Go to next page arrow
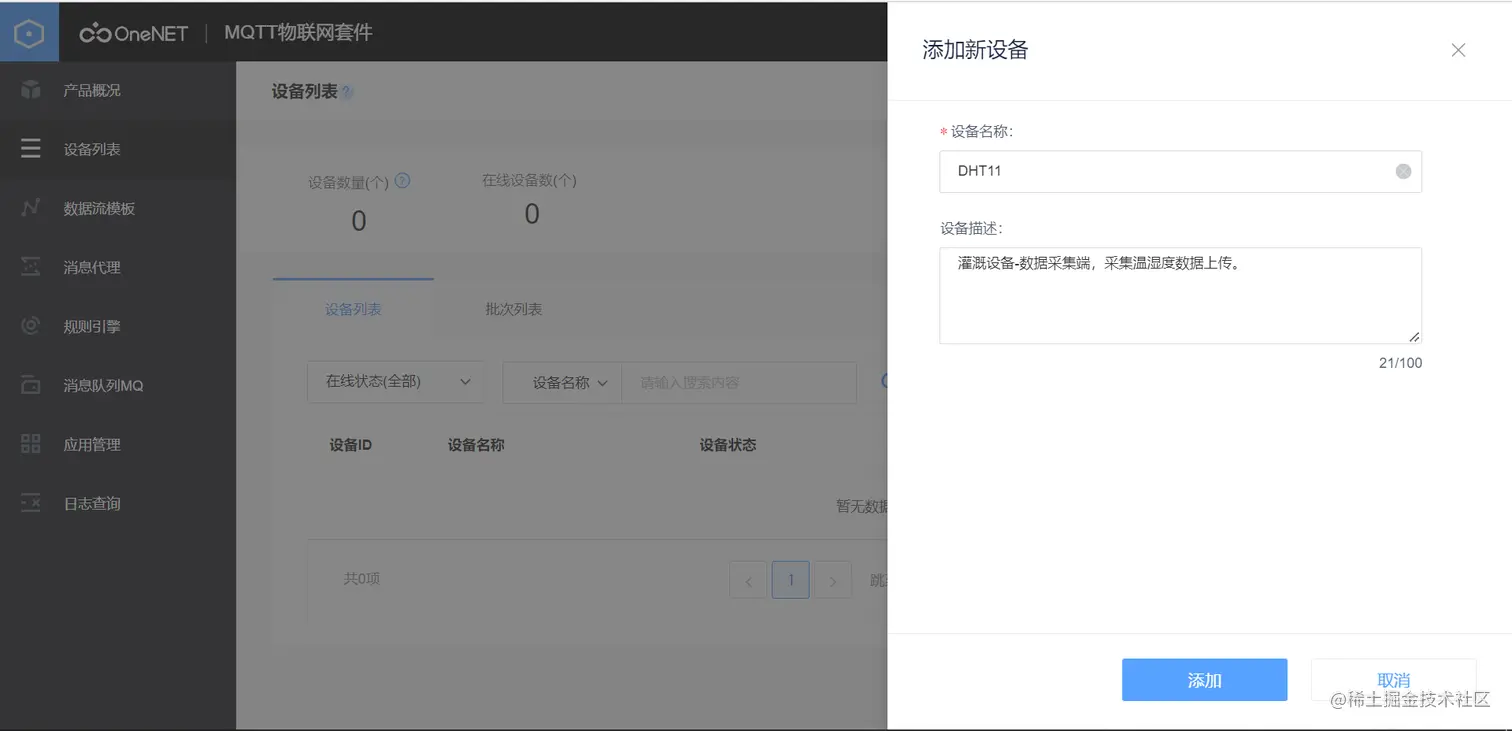This screenshot has height=731, width=1512. click(833, 580)
